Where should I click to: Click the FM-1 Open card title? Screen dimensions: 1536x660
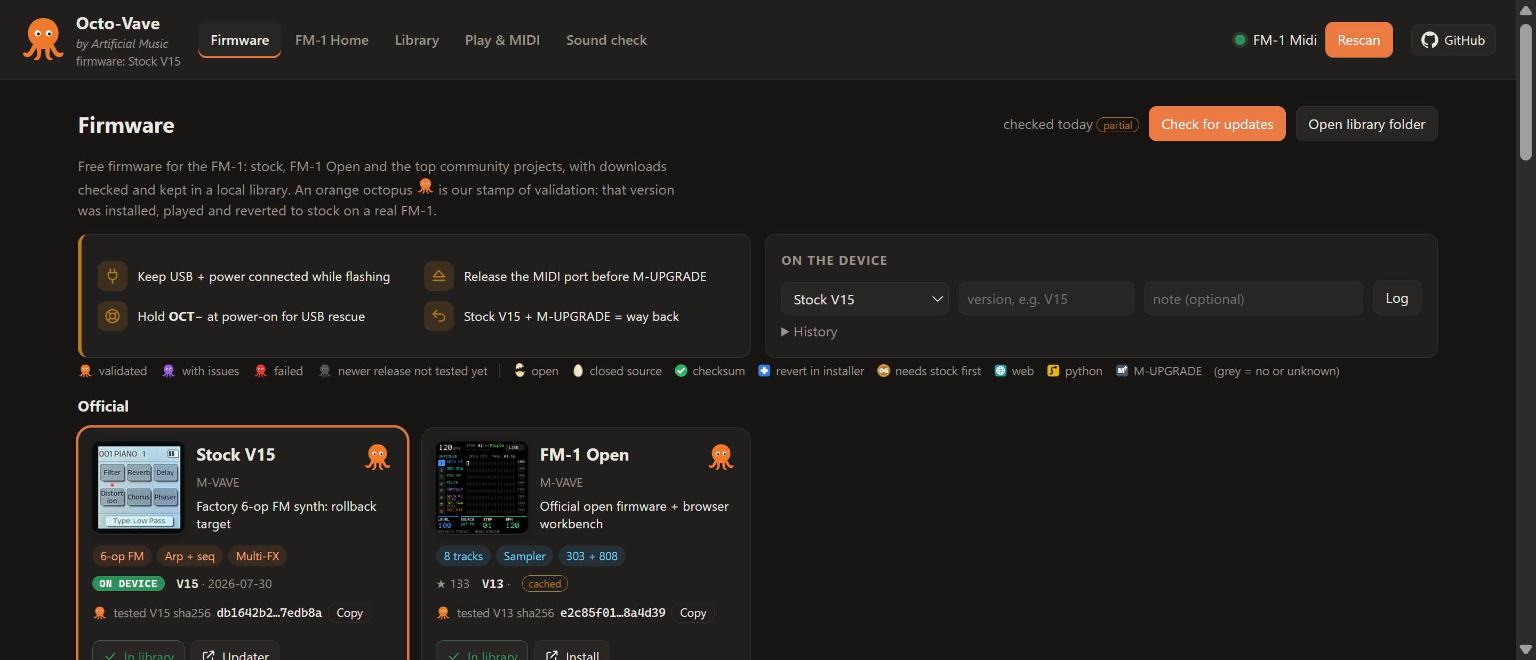[584, 455]
